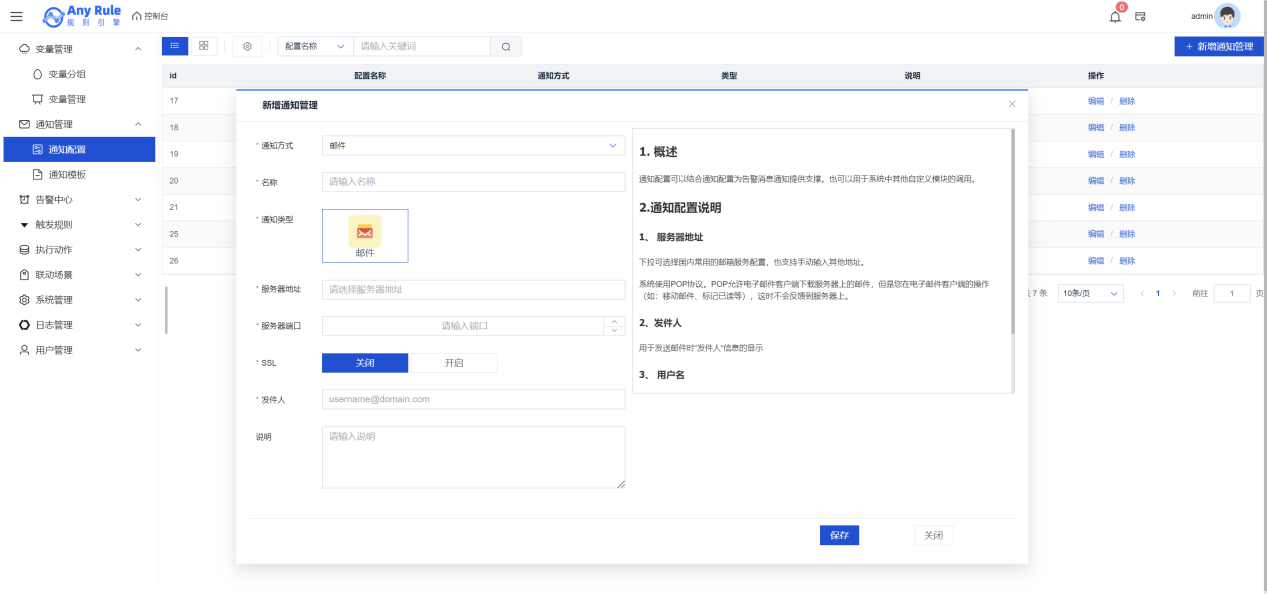Open the 配置名称 search field dropdown
The height and width of the screenshot is (594, 1267).
(315, 47)
